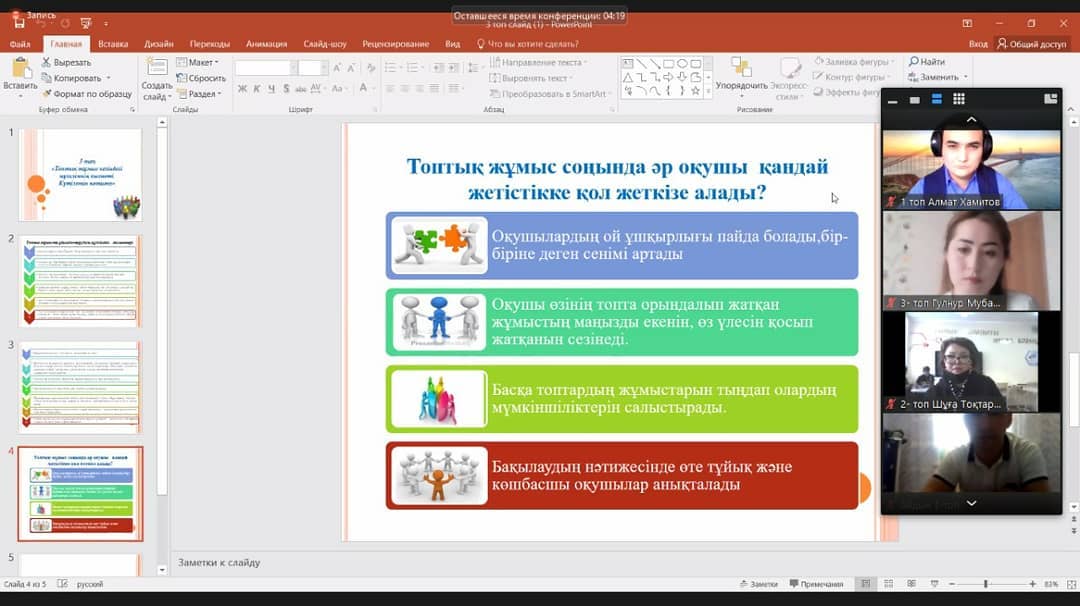This screenshot has height=606, width=1080.
Task: Cut selection with Вырезать
Action: 66,62
